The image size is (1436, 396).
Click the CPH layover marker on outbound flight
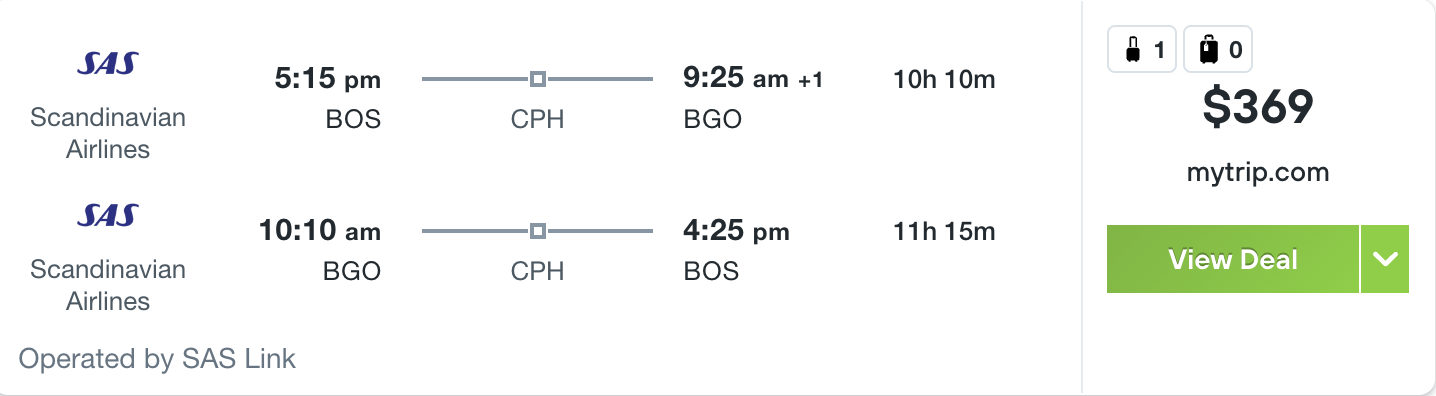538,78
